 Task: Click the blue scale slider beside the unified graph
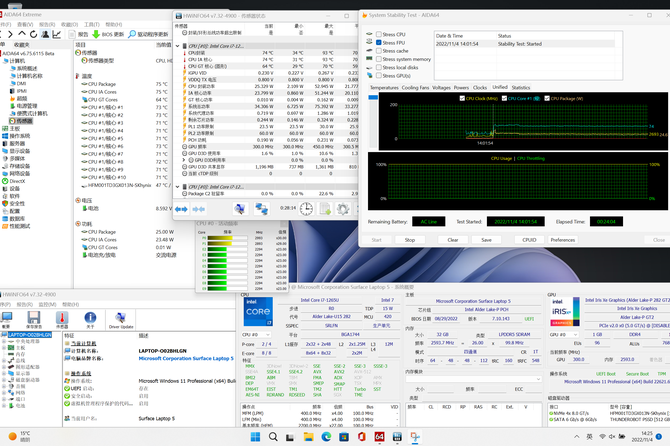(373, 97)
